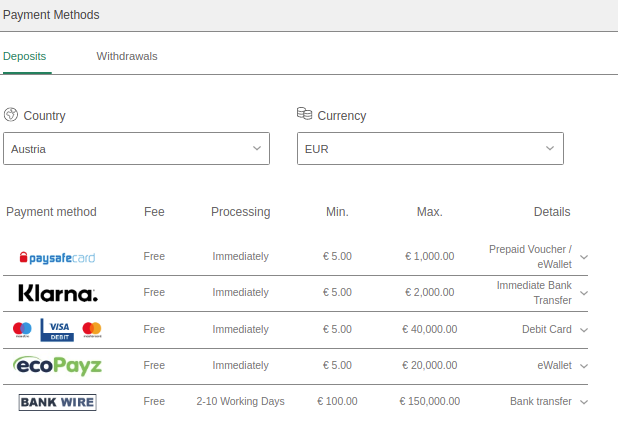The image size is (618, 438).
Task: Expand details chevron for Bank Wire row
Action: coord(584,402)
